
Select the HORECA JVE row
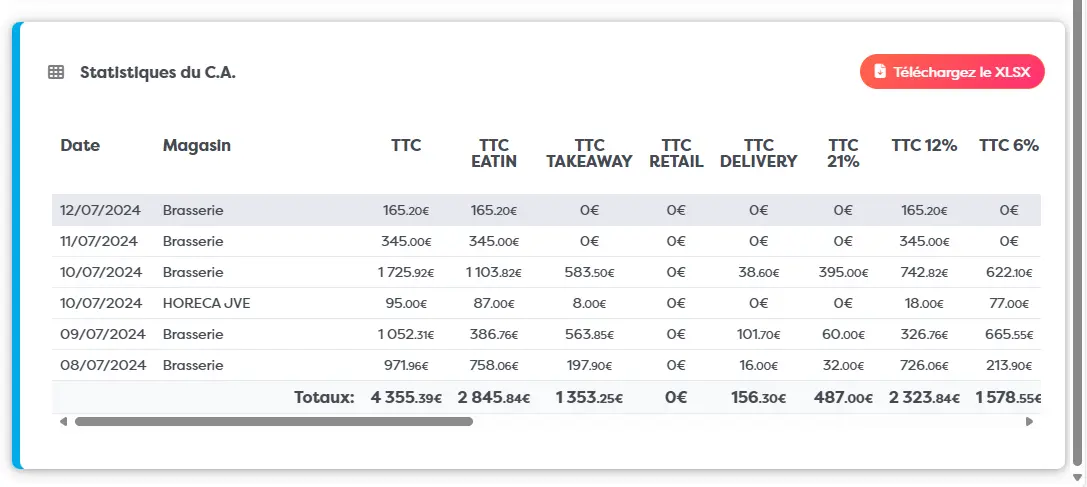546,303
